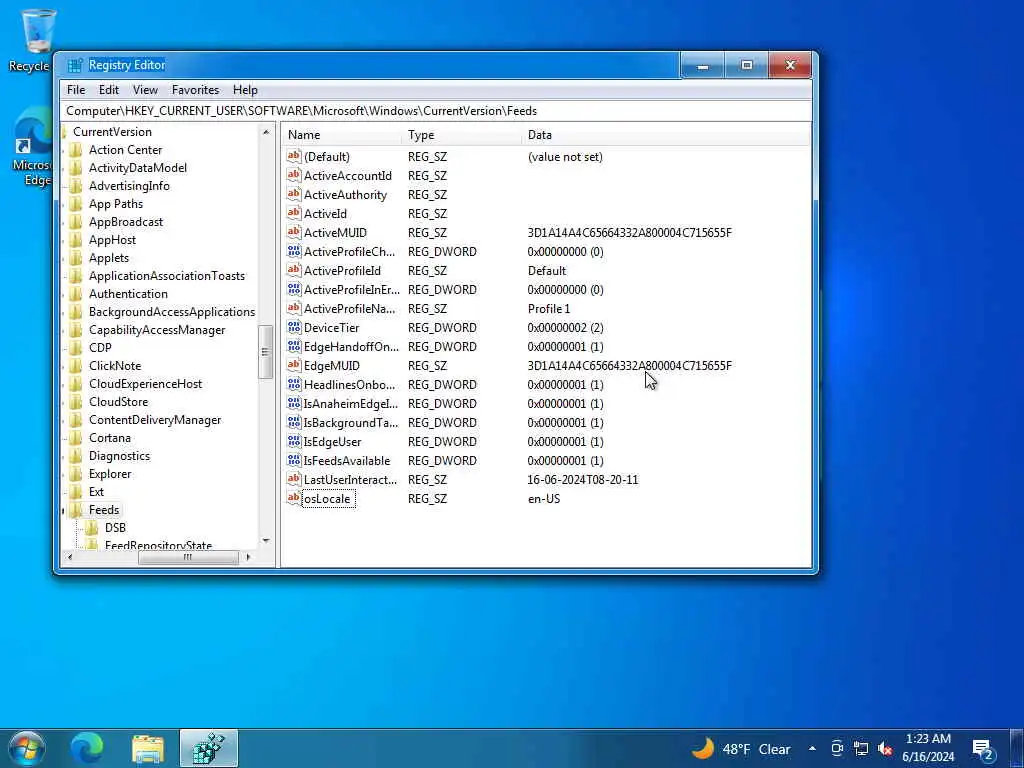This screenshot has height=768, width=1024.
Task: Click the Explorer folder icon in tree
Action: pyautogui.click(x=76, y=474)
